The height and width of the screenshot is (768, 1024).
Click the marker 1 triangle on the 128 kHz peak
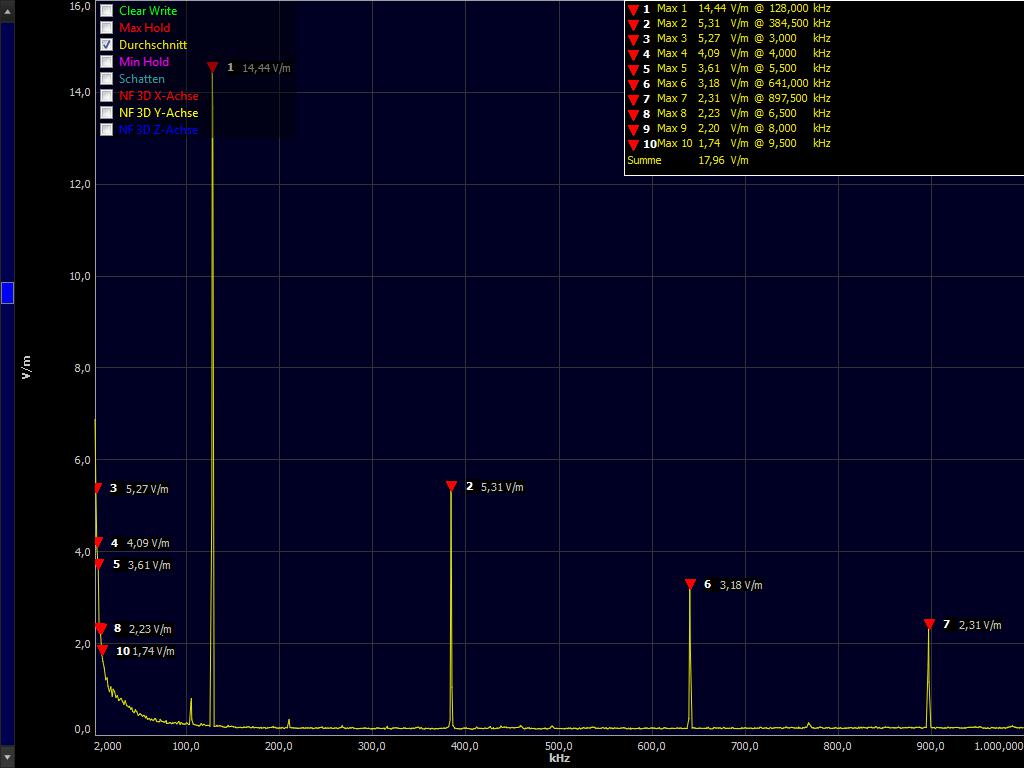[212, 67]
